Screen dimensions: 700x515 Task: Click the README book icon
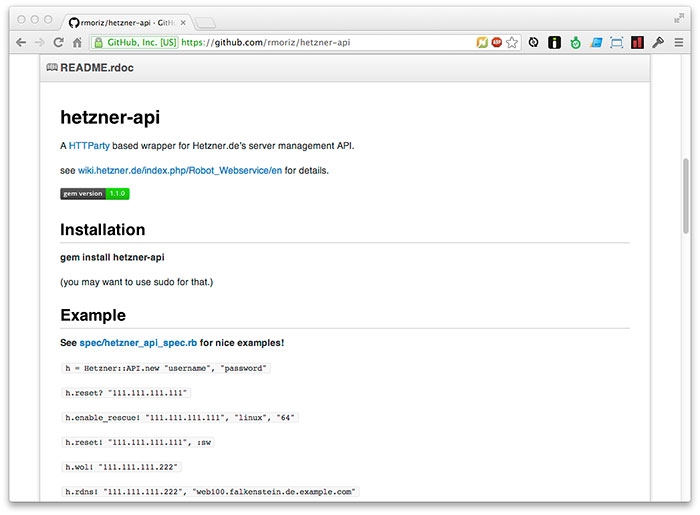click(x=52, y=67)
